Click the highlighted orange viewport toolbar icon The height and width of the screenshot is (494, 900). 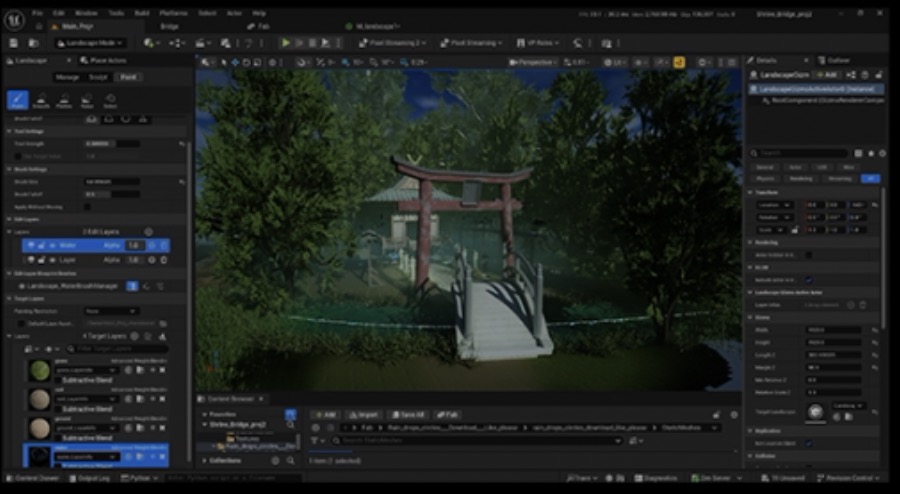click(x=679, y=63)
